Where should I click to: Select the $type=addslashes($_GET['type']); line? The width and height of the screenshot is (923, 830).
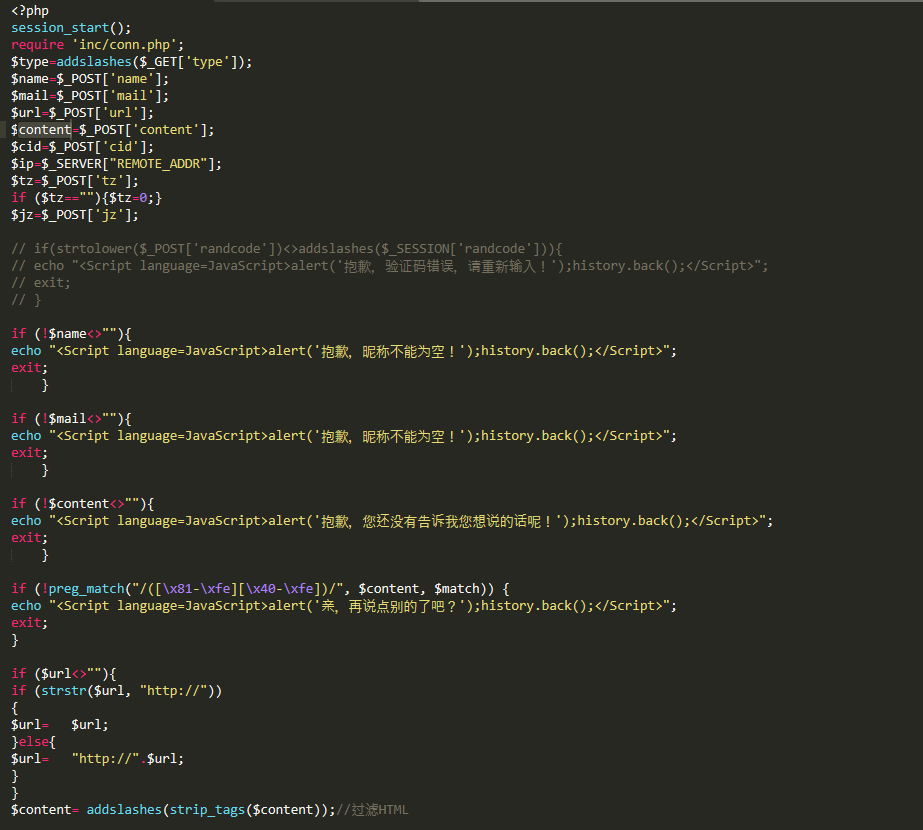point(131,62)
